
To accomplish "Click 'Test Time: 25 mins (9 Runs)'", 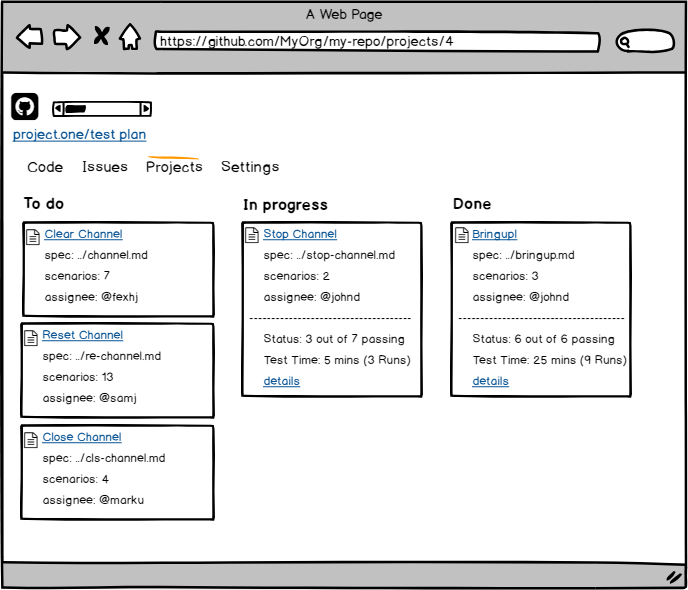I will (x=550, y=360).
